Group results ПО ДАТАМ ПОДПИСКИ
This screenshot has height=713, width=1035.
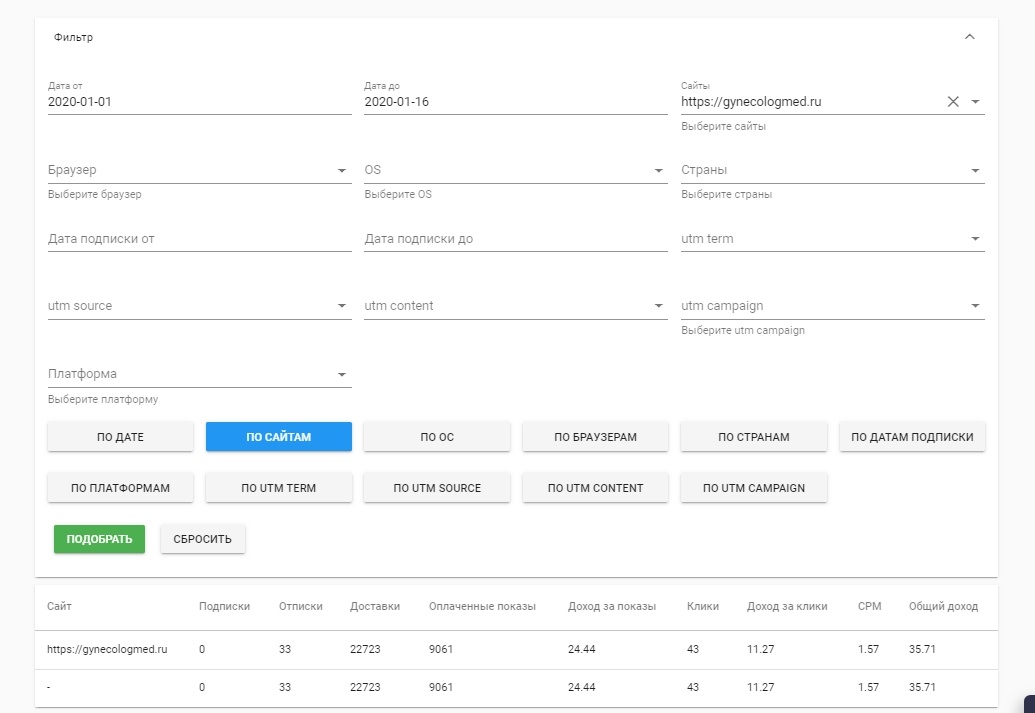coord(912,437)
